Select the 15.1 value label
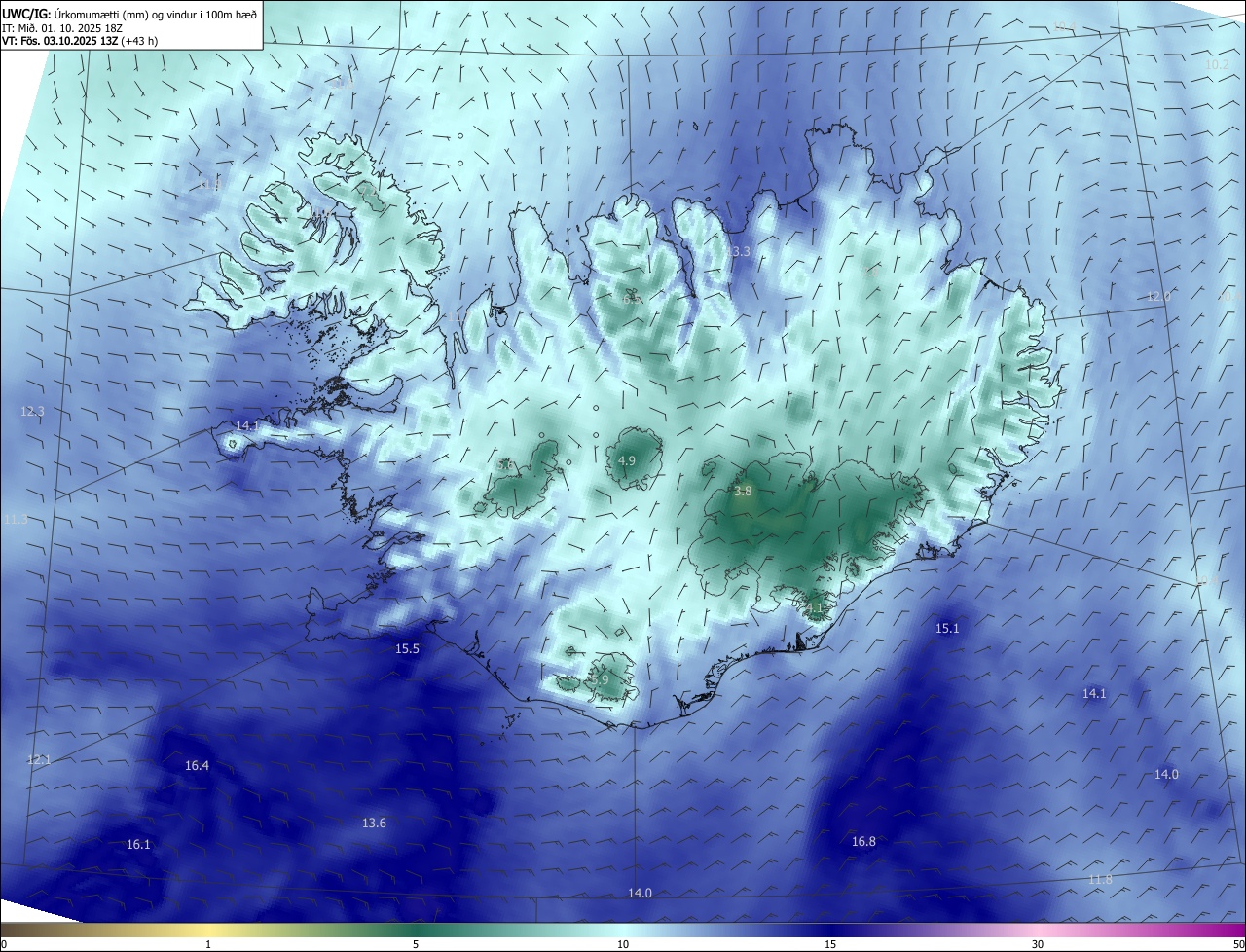This screenshot has width=1246, height=952. click(x=947, y=629)
